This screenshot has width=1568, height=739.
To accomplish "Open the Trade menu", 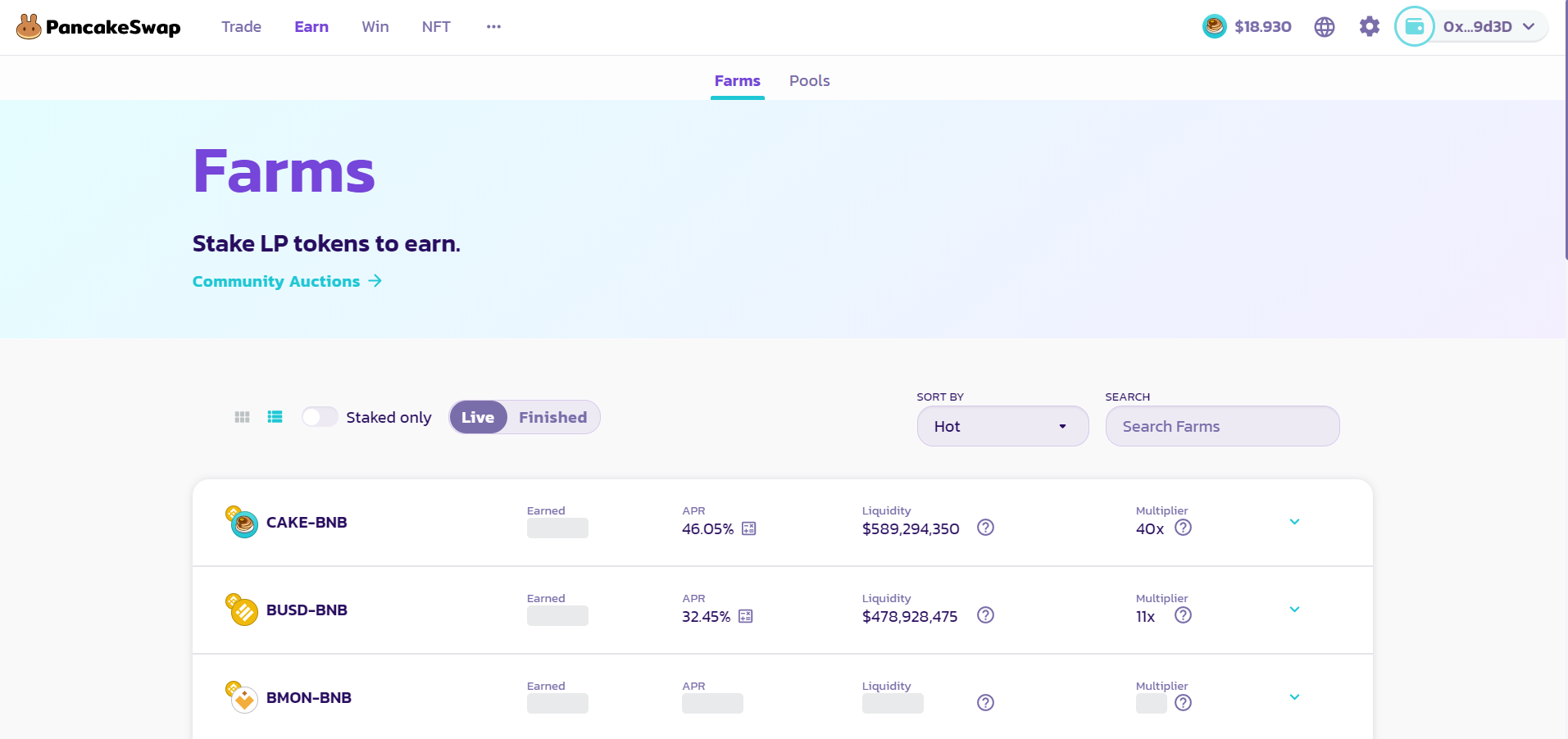I will 241,27.
